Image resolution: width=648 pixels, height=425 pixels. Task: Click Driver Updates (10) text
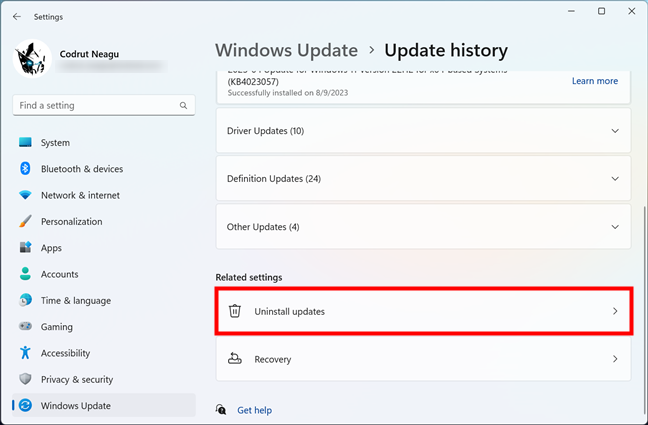pos(265,131)
